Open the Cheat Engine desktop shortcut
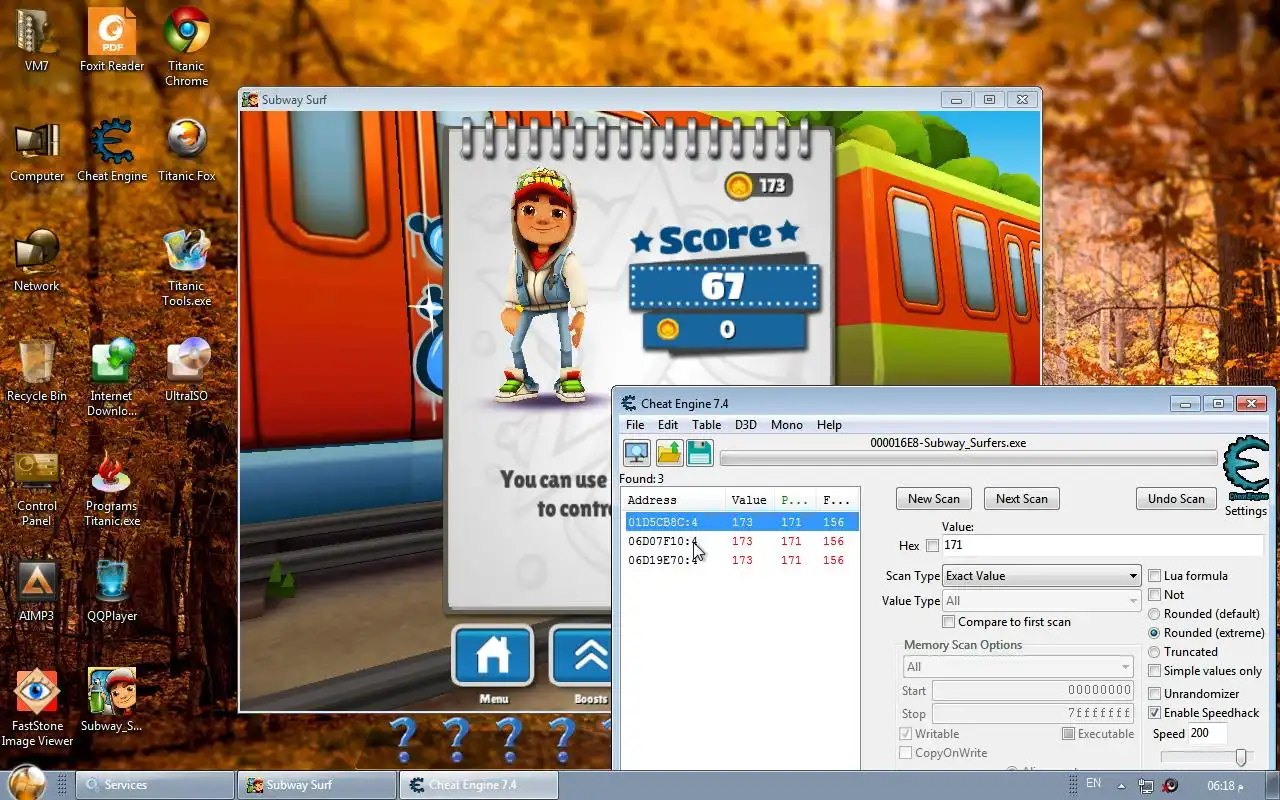 coord(112,152)
